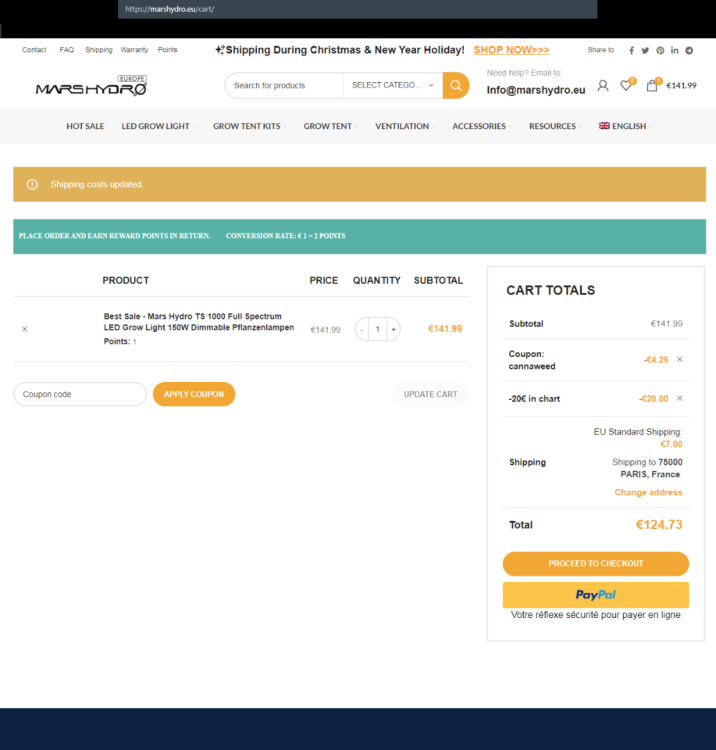Viewport: 716px width, 750px height.
Task: Increase product quantity with plus button
Action: 394,330
